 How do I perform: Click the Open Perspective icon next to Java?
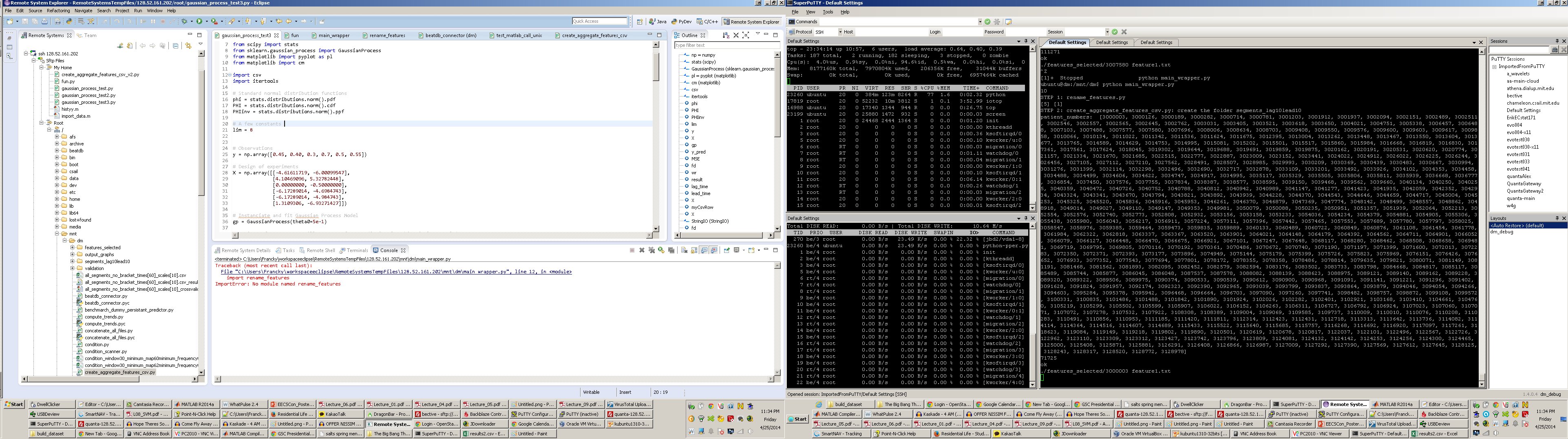tap(640, 22)
